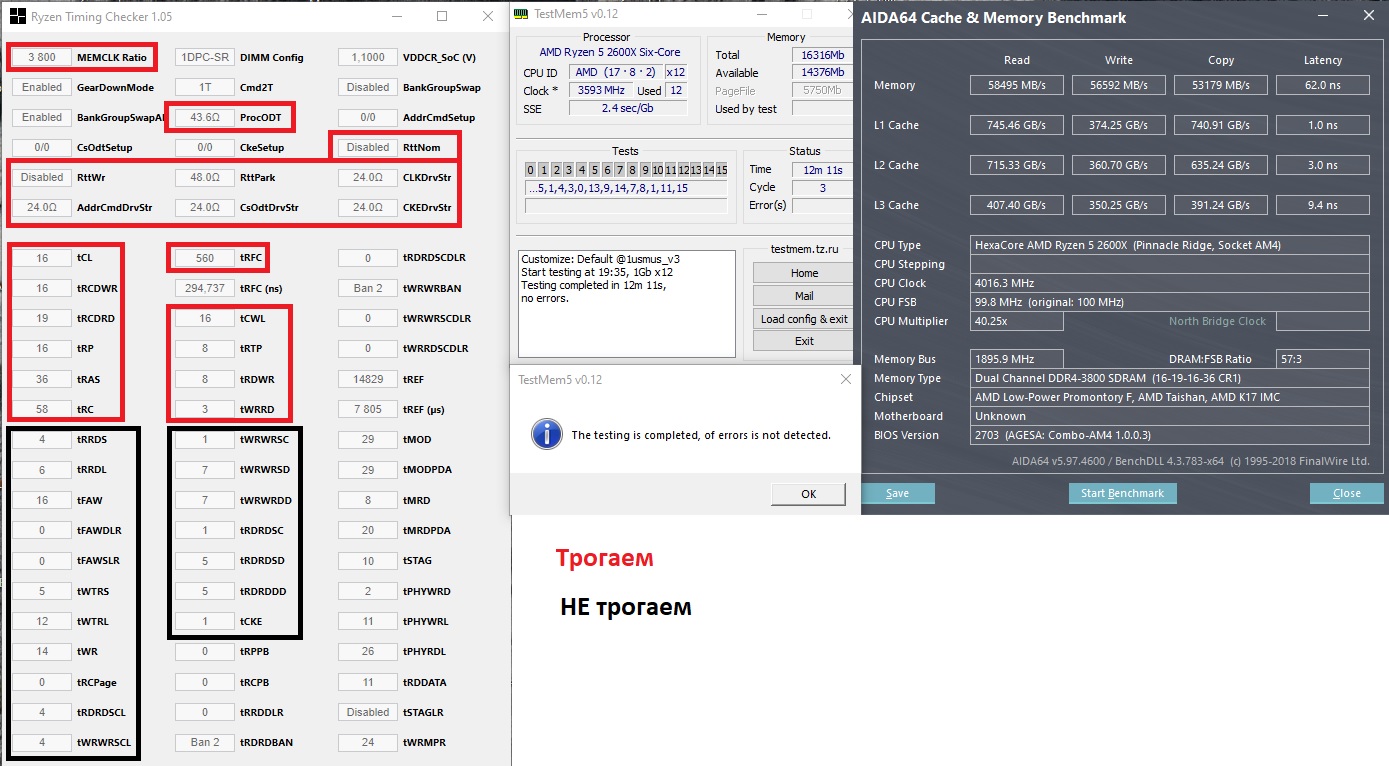Click the TestMem5 title bar app icon

click(x=521, y=14)
